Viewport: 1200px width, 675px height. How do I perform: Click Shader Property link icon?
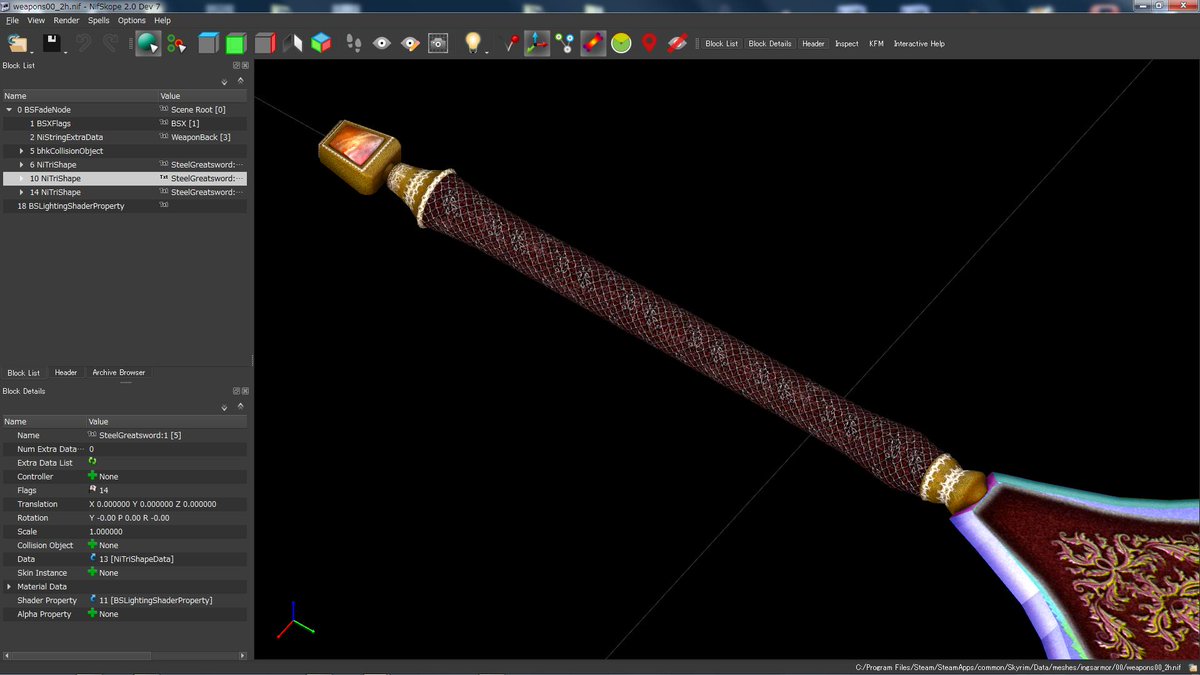[x=93, y=600]
